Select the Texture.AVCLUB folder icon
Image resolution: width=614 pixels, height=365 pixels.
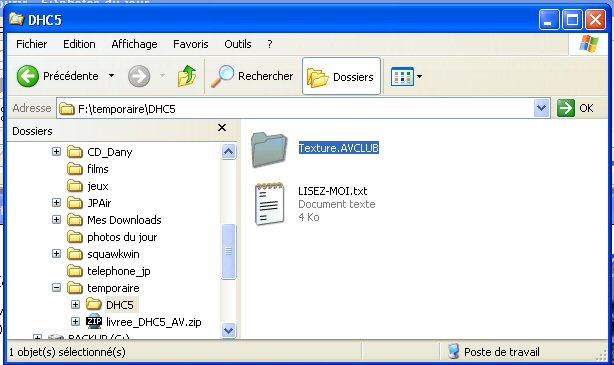pos(269,150)
